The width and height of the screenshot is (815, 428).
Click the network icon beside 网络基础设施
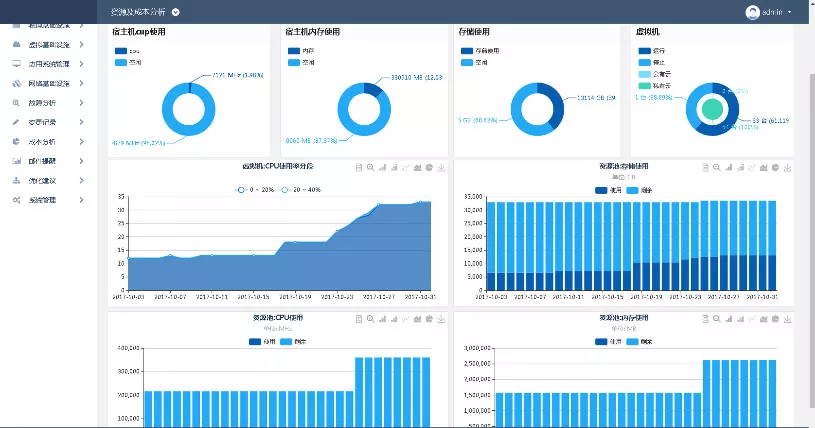point(17,83)
